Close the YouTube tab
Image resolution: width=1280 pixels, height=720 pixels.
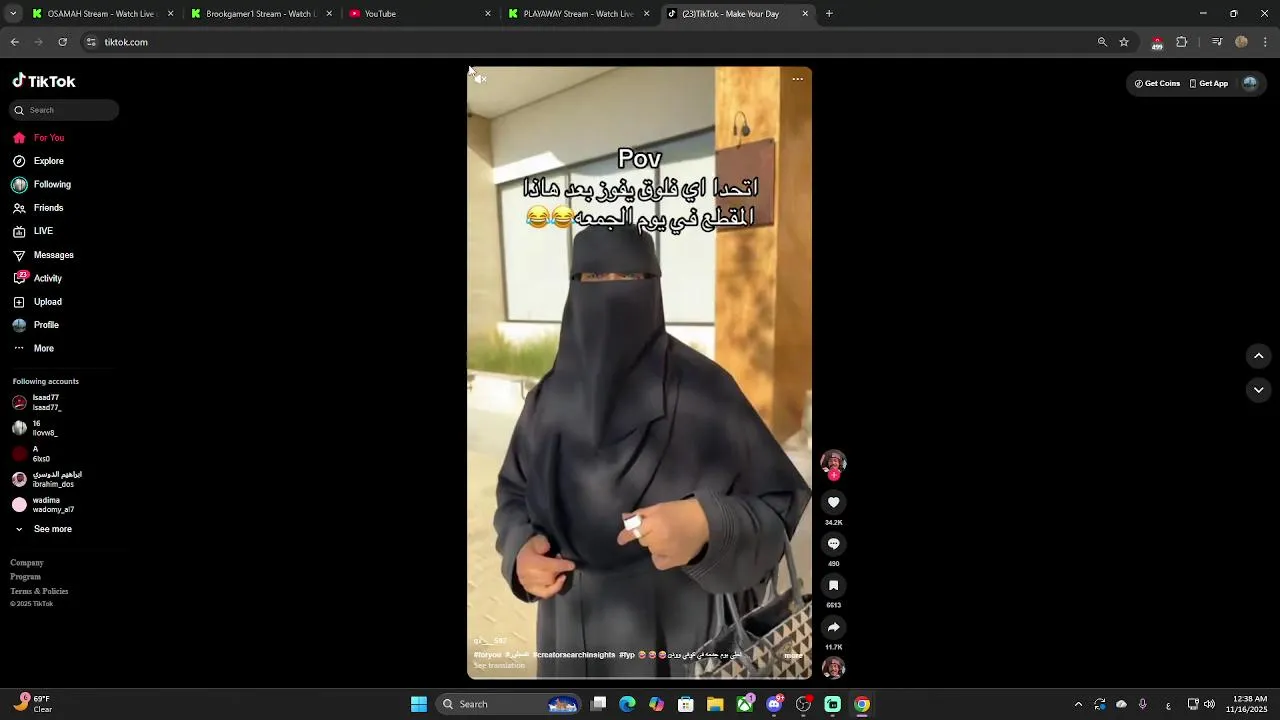point(488,14)
